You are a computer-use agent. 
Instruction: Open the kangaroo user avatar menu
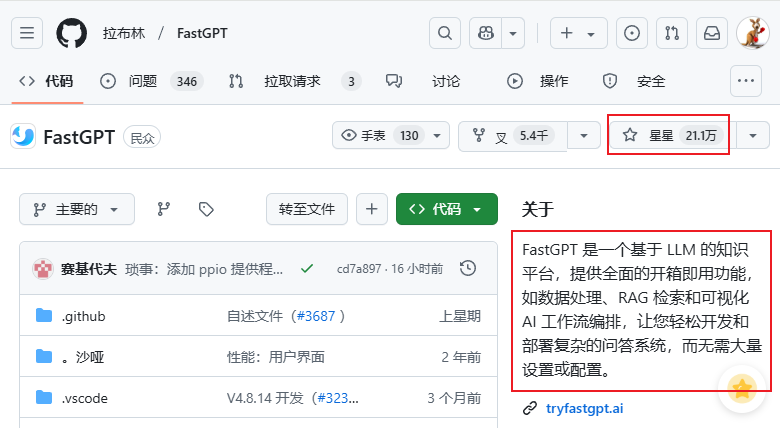tap(753, 33)
